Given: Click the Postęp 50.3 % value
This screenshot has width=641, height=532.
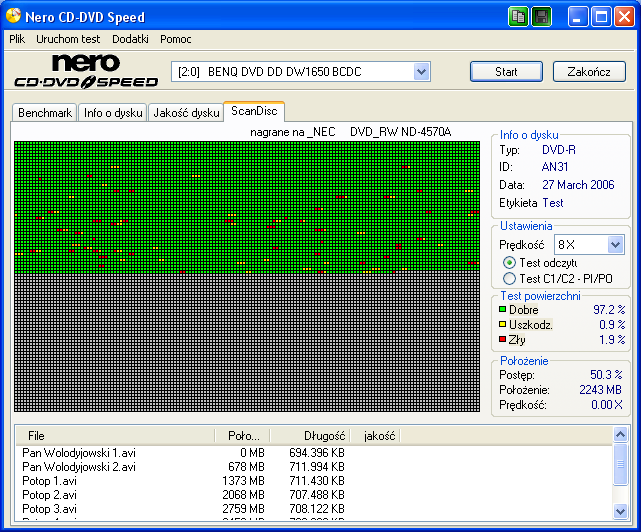Looking at the screenshot, I should click(x=606, y=375).
